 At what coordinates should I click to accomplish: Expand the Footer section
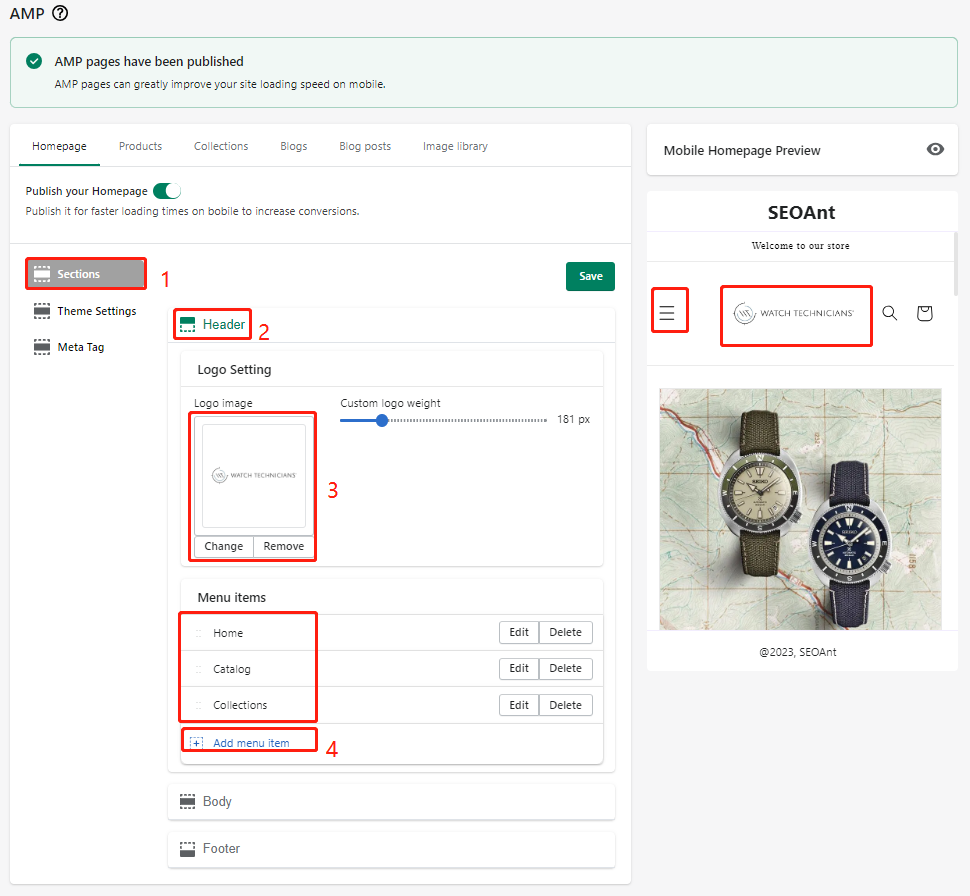[x=391, y=849]
